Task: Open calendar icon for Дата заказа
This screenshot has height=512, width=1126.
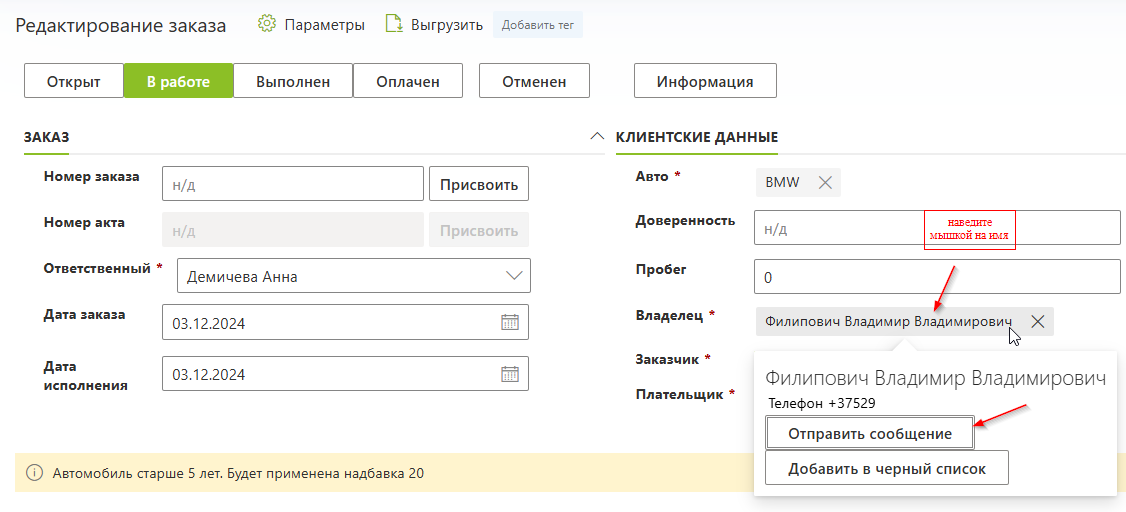Action: 509,322
